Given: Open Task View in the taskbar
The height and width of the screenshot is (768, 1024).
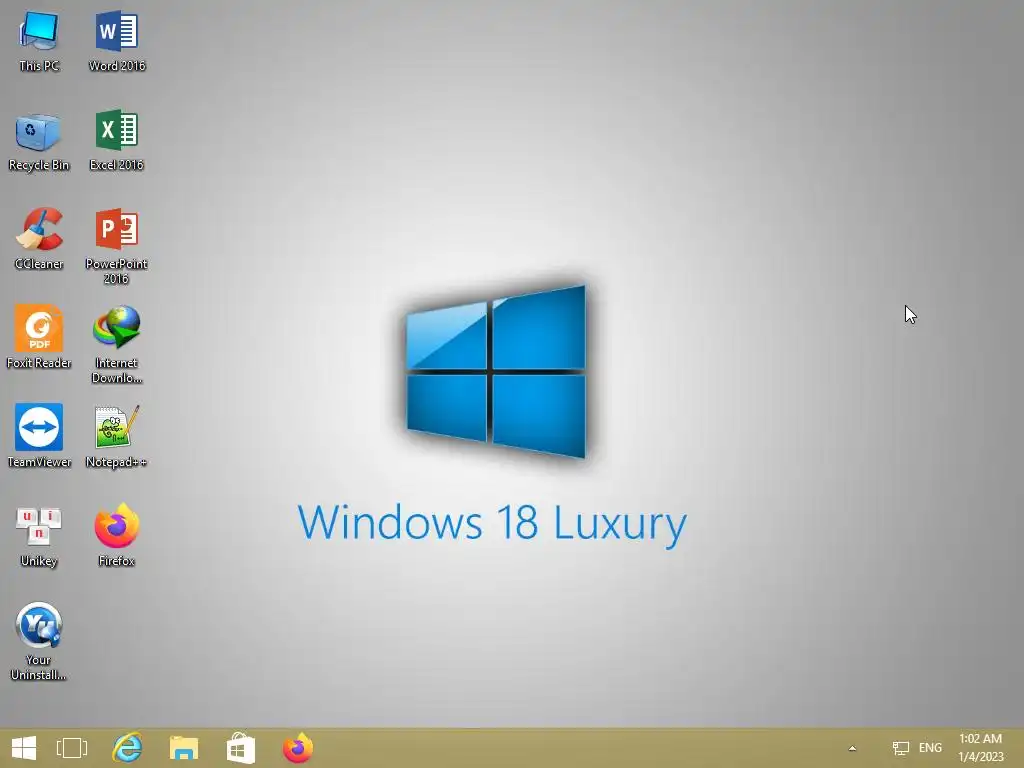Looking at the screenshot, I should pos(72,748).
